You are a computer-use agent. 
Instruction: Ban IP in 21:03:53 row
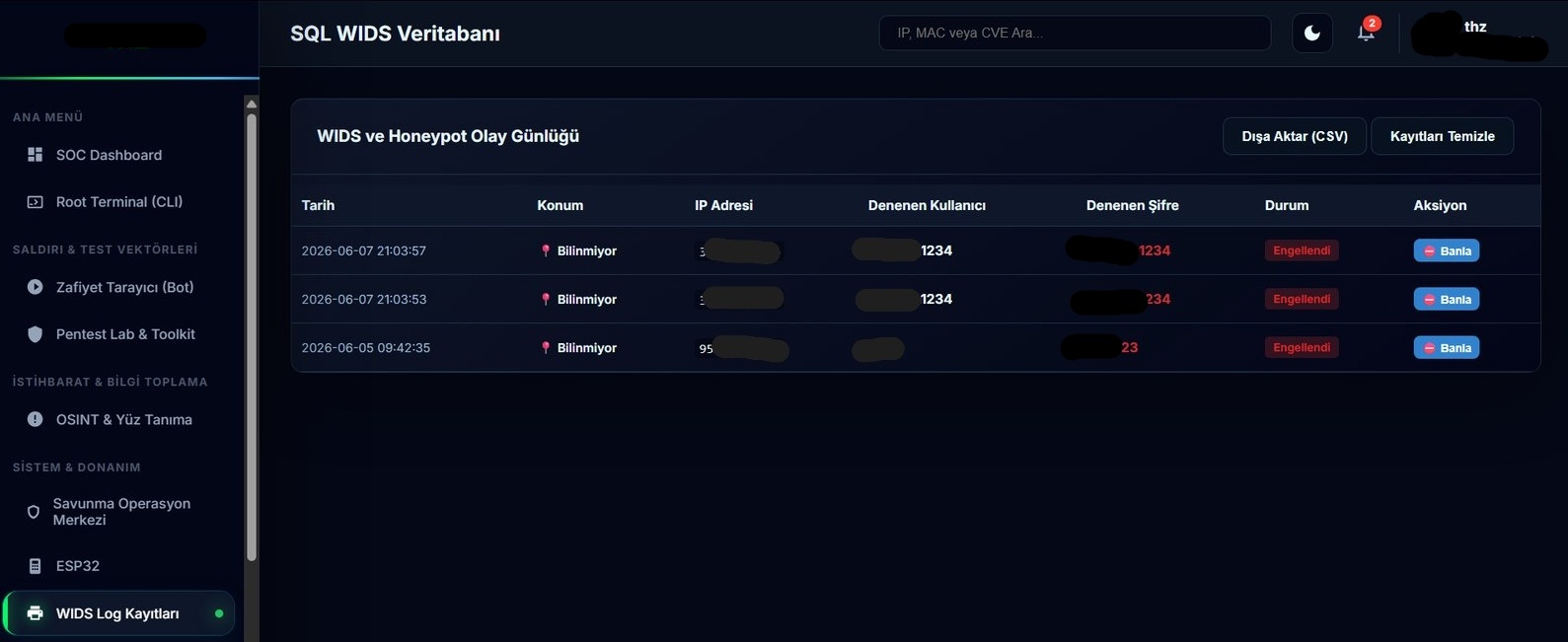[1446, 299]
